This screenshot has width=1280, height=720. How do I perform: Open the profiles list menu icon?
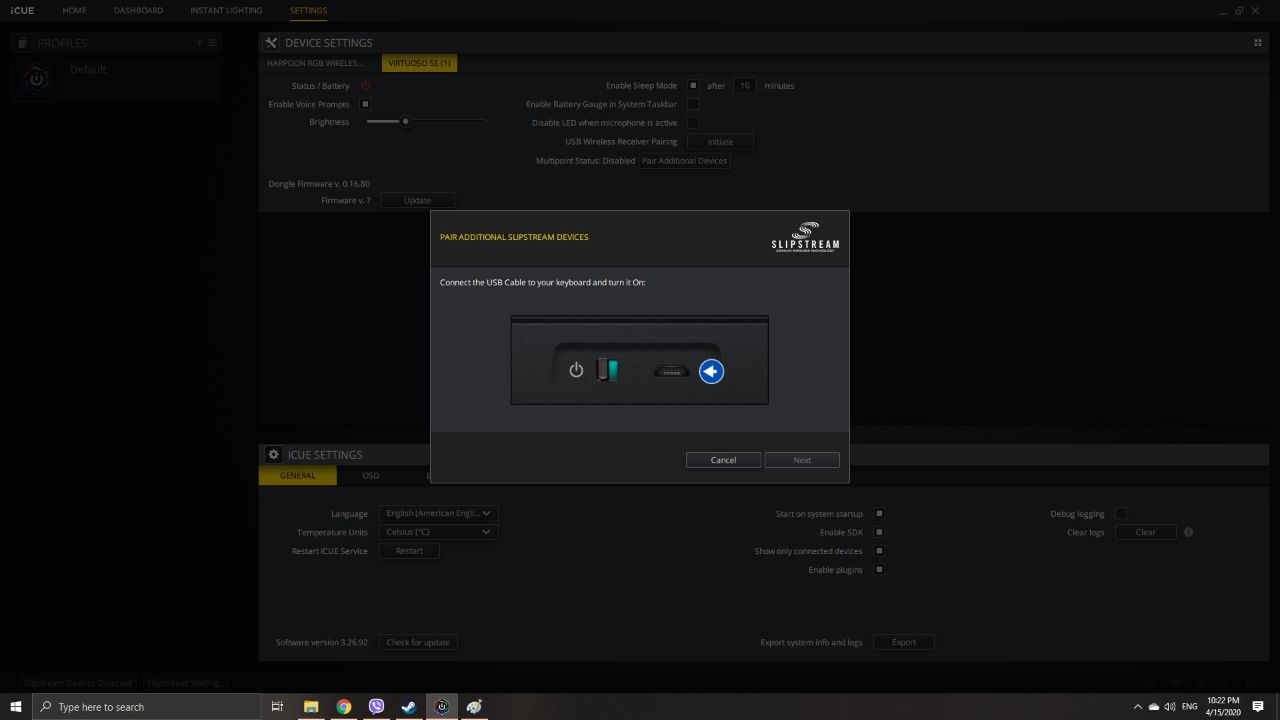tap(212, 43)
